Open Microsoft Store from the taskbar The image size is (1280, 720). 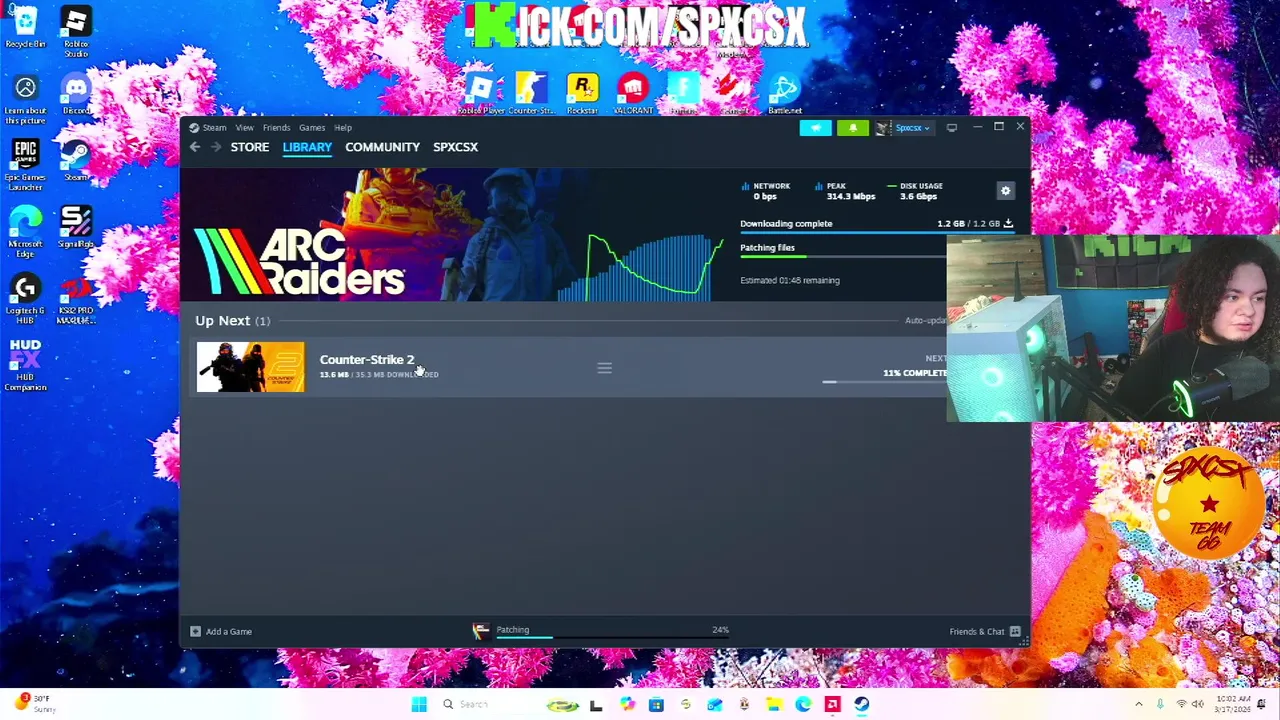point(656,705)
